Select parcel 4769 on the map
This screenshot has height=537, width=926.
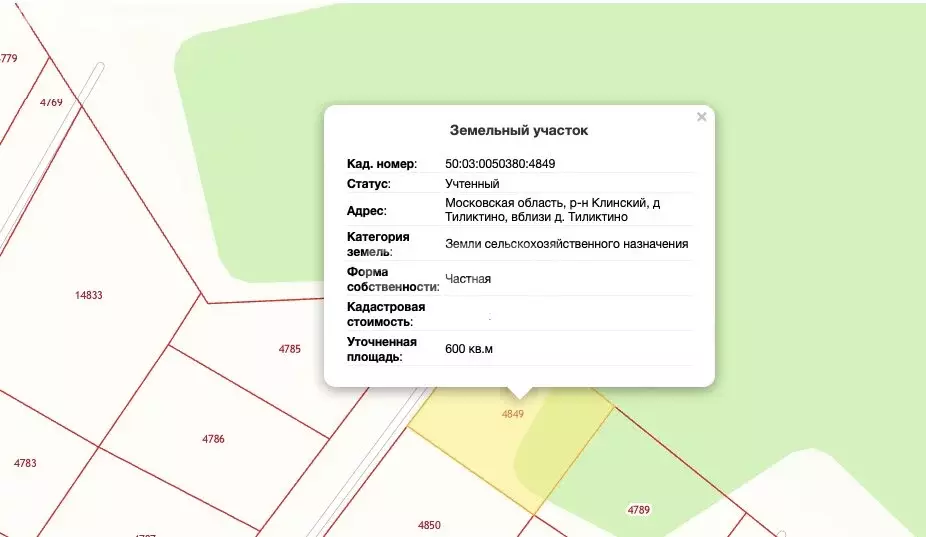click(51, 102)
